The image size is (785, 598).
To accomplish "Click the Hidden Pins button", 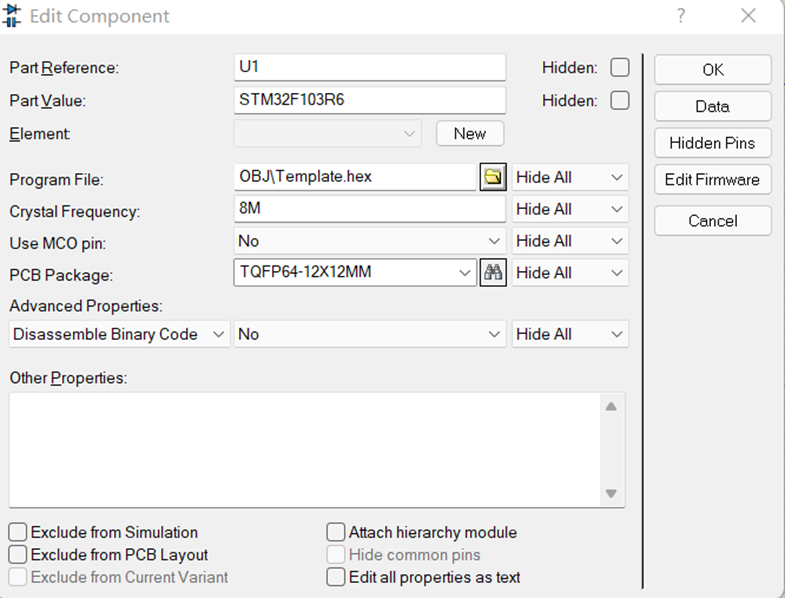I will pyautogui.click(x=712, y=143).
